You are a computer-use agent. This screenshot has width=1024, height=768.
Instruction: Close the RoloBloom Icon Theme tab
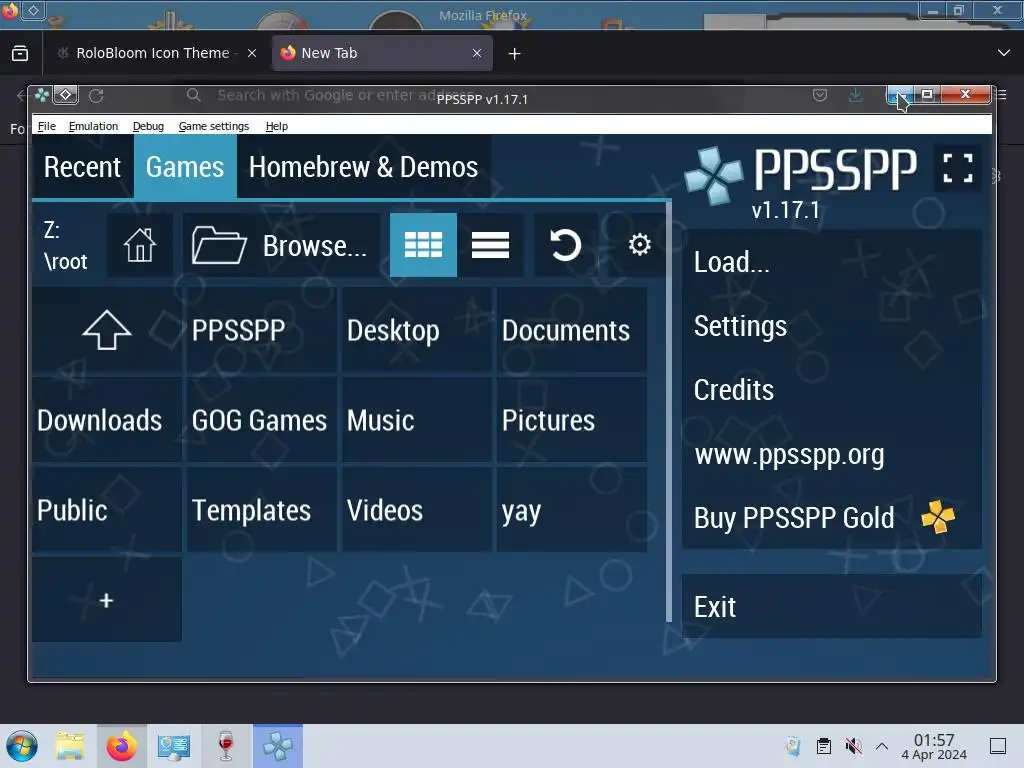[x=252, y=54]
